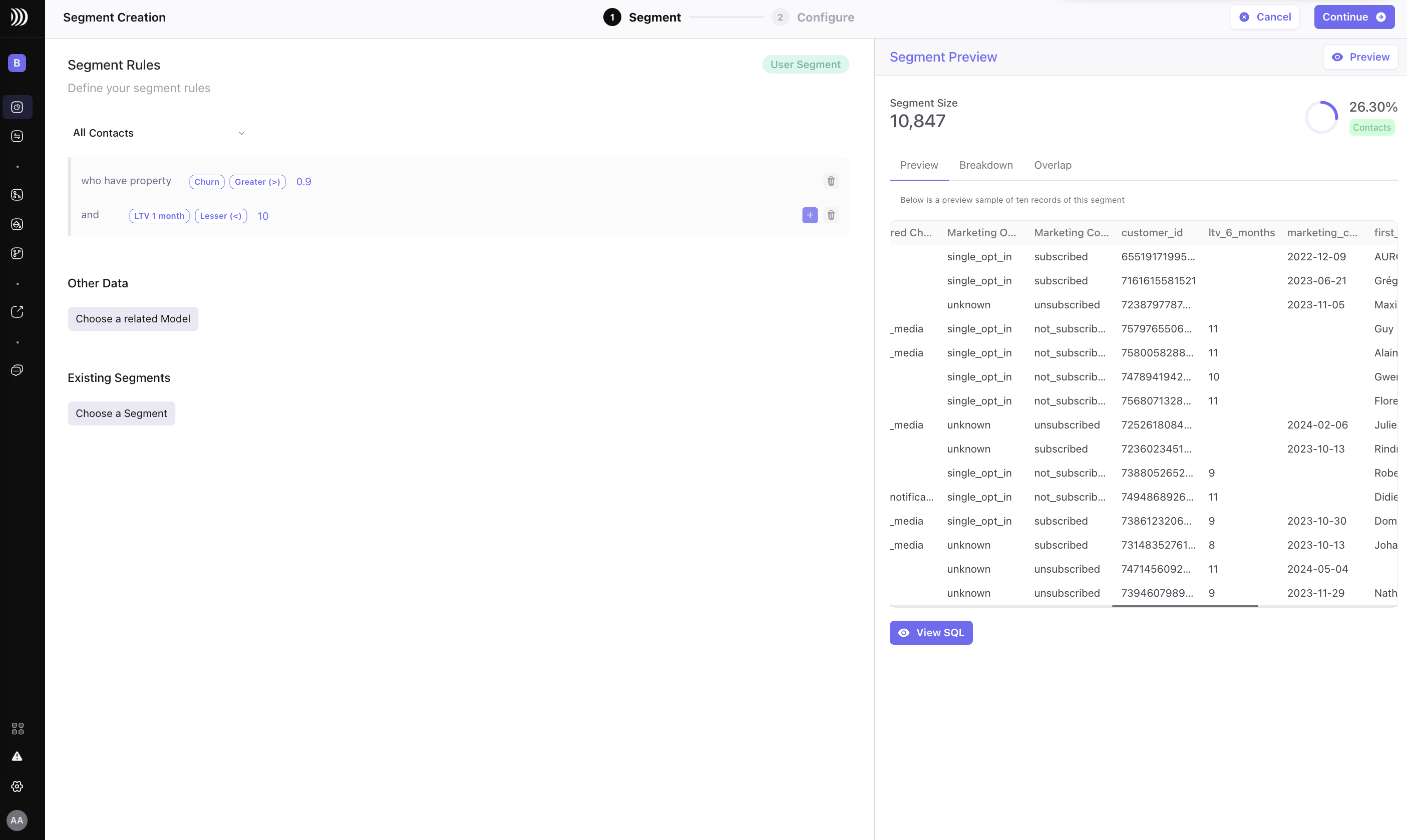Edit the 0.9 churn threshold value
Image resolution: width=1407 pixels, height=840 pixels.
click(x=303, y=182)
